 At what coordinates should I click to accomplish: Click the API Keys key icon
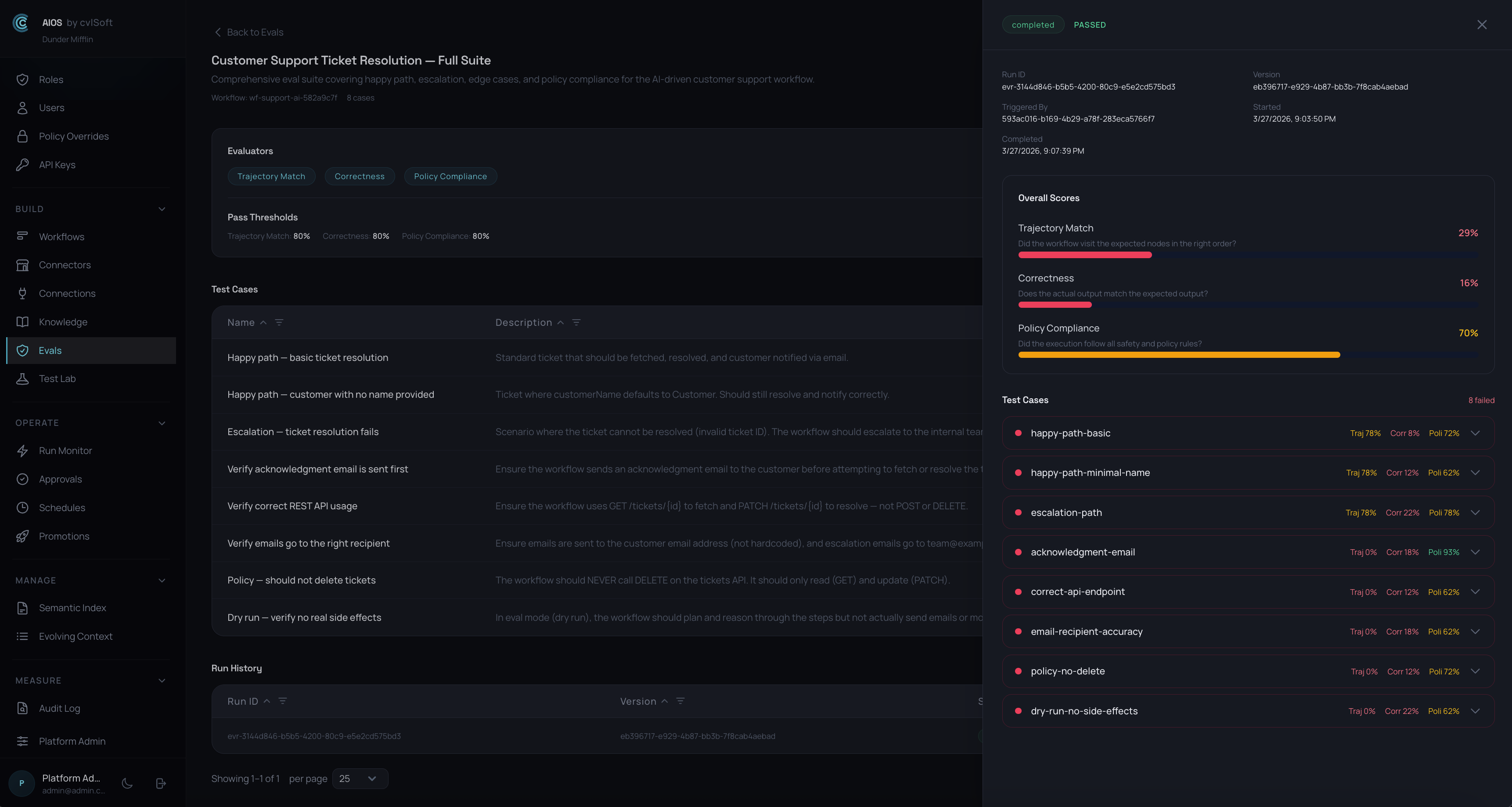[22, 165]
